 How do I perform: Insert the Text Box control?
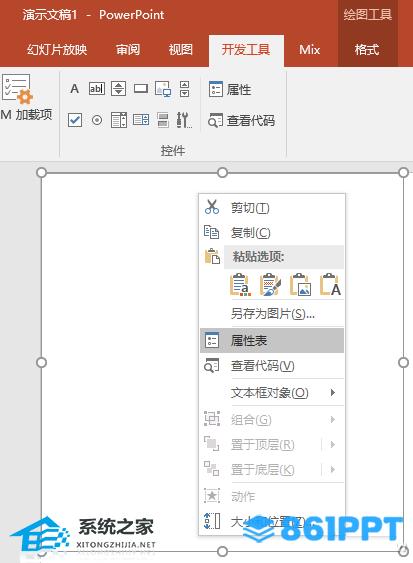point(97,89)
